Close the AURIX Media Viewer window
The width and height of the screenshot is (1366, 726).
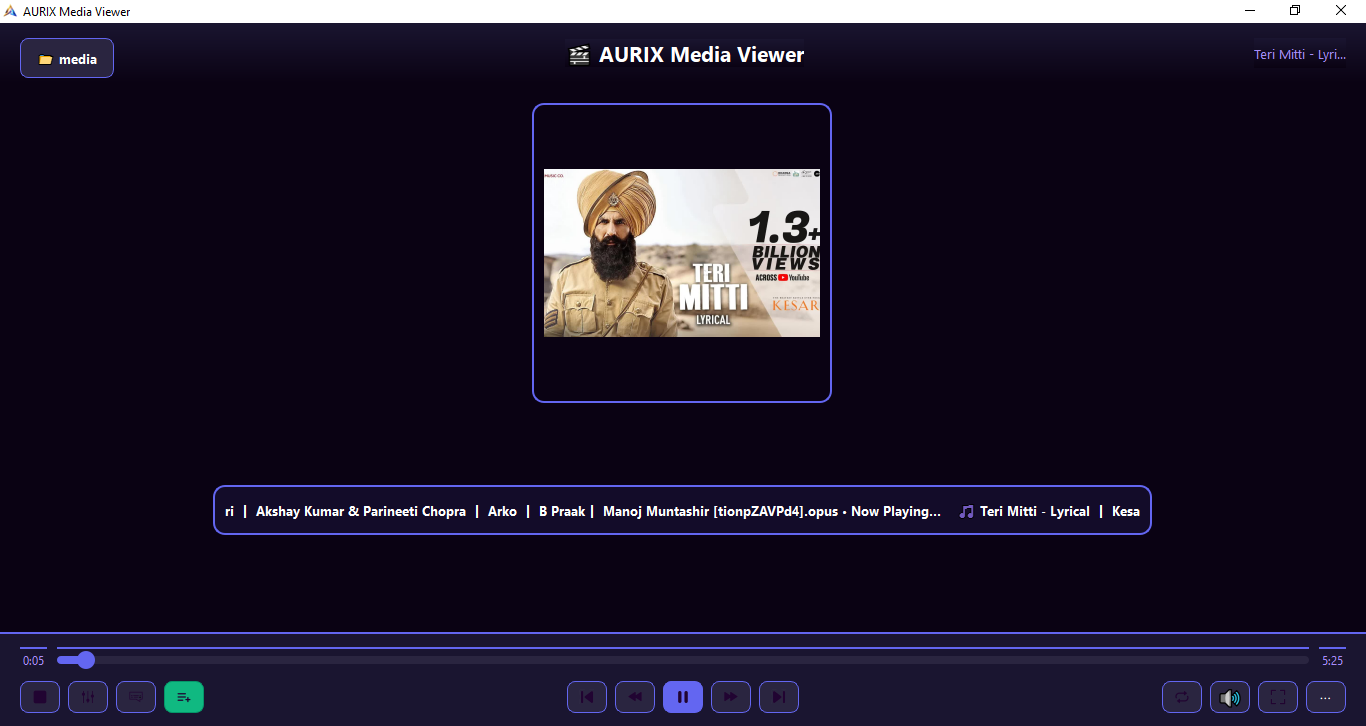point(1342,11)
